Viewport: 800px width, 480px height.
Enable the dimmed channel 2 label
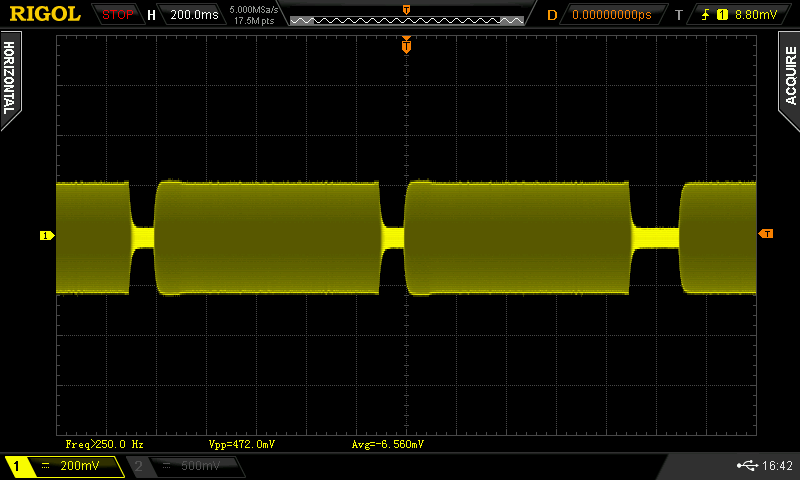[x=138, y=466]
